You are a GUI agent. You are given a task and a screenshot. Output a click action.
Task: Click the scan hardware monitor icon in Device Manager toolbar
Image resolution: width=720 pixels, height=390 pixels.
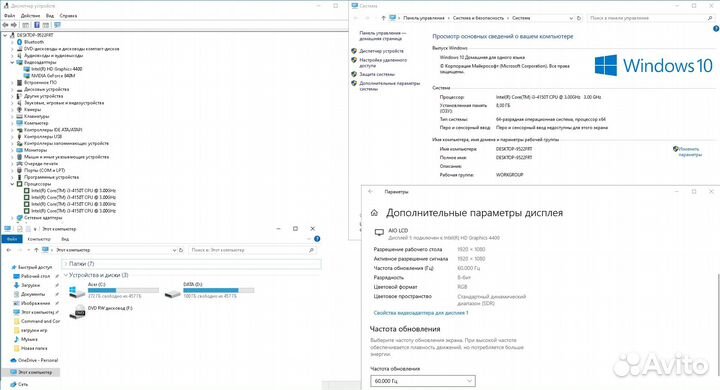pyautogui.click(x=57, y=25)
